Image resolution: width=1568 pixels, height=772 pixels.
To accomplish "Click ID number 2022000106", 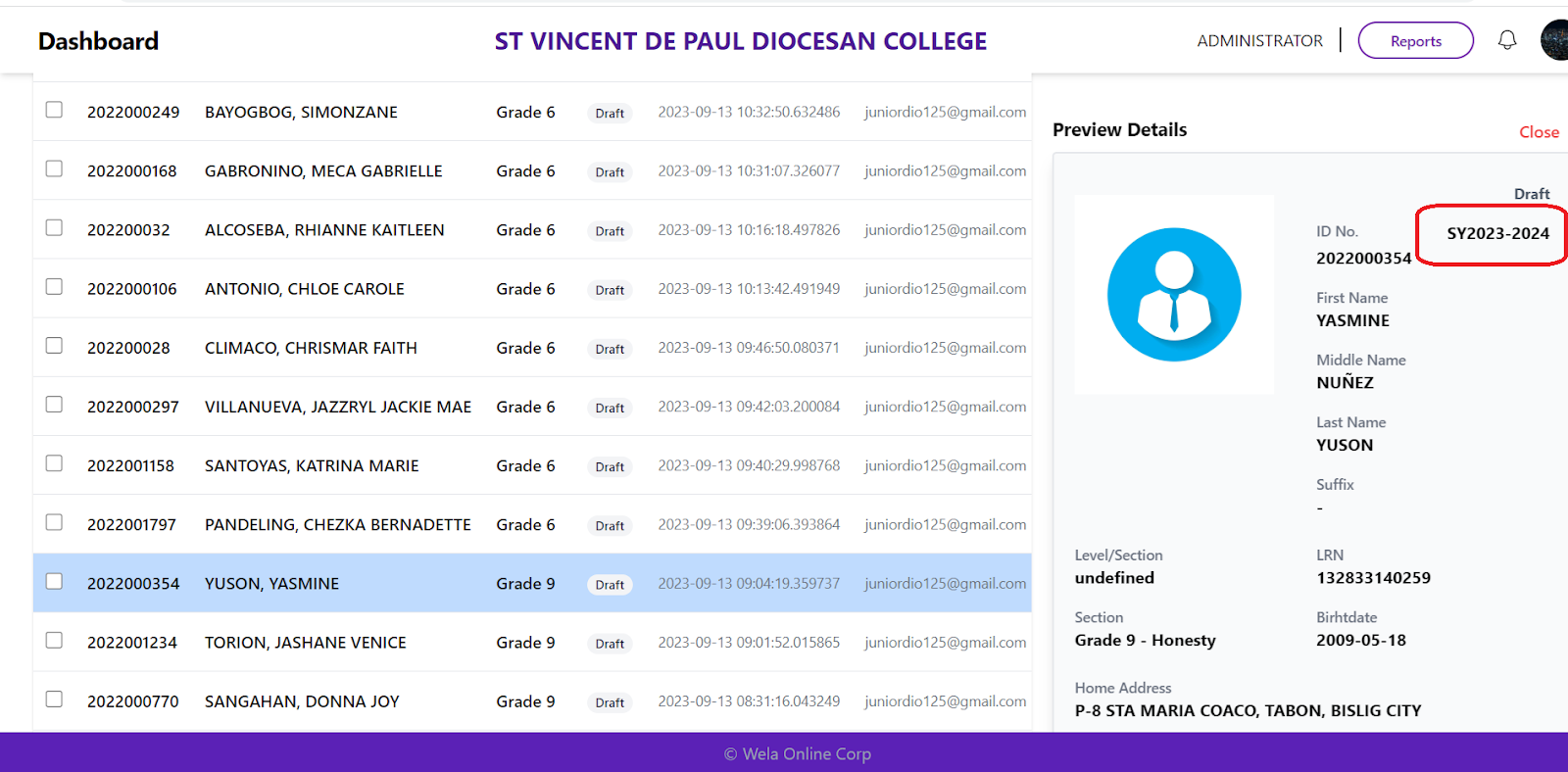I will 132,289.
